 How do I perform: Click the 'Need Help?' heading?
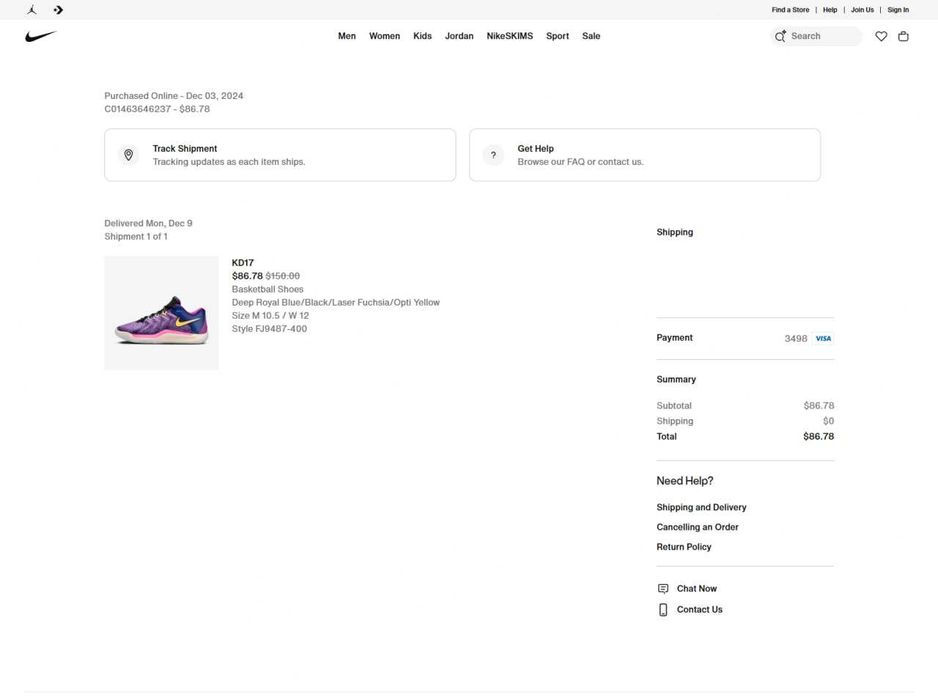coord(685,481)
